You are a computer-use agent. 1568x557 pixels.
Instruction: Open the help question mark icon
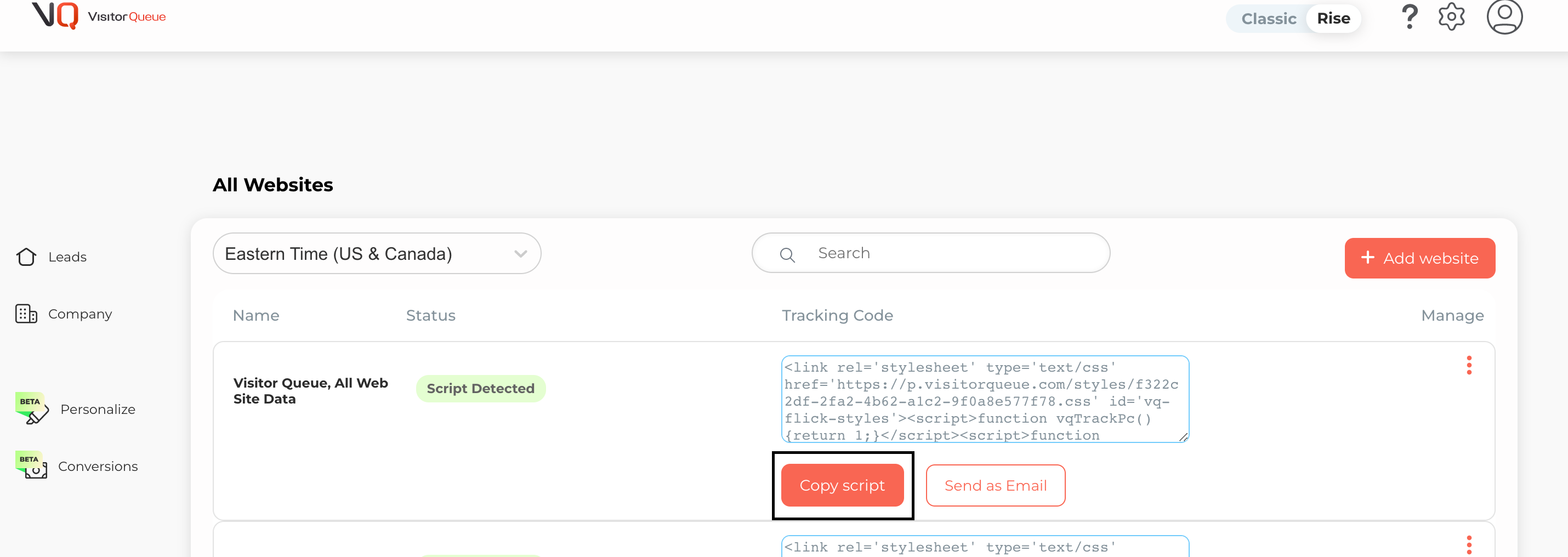[1409, 16]
